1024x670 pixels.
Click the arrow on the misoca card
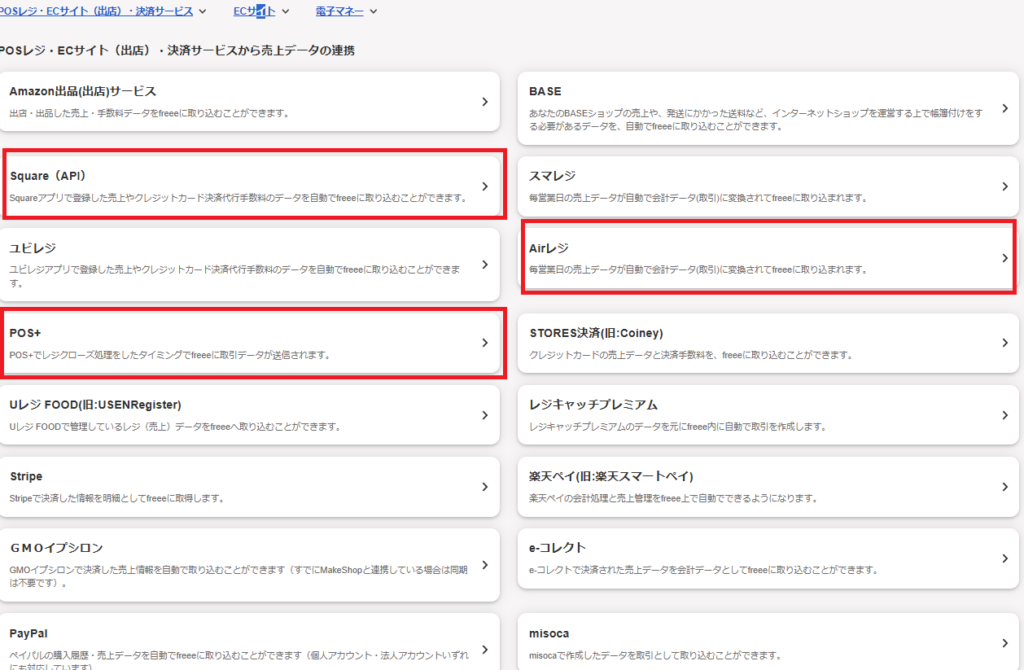tap(1005, 644)
